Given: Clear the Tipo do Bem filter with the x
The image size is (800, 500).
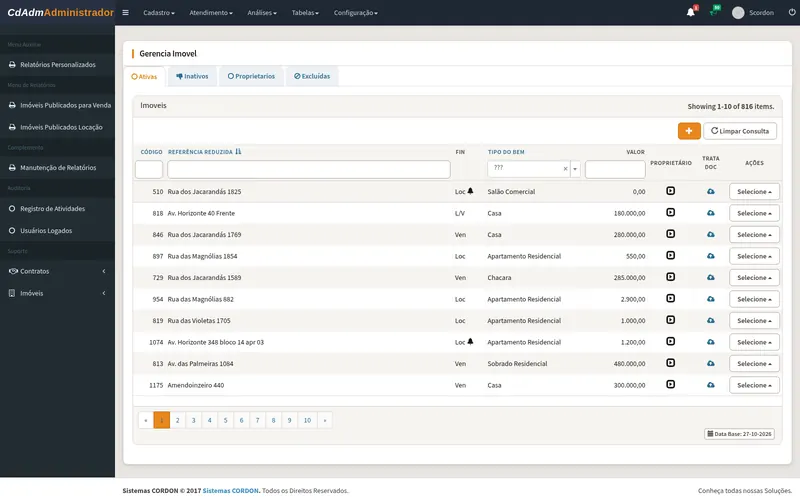Looking at the screenshot, I should 565,169.
